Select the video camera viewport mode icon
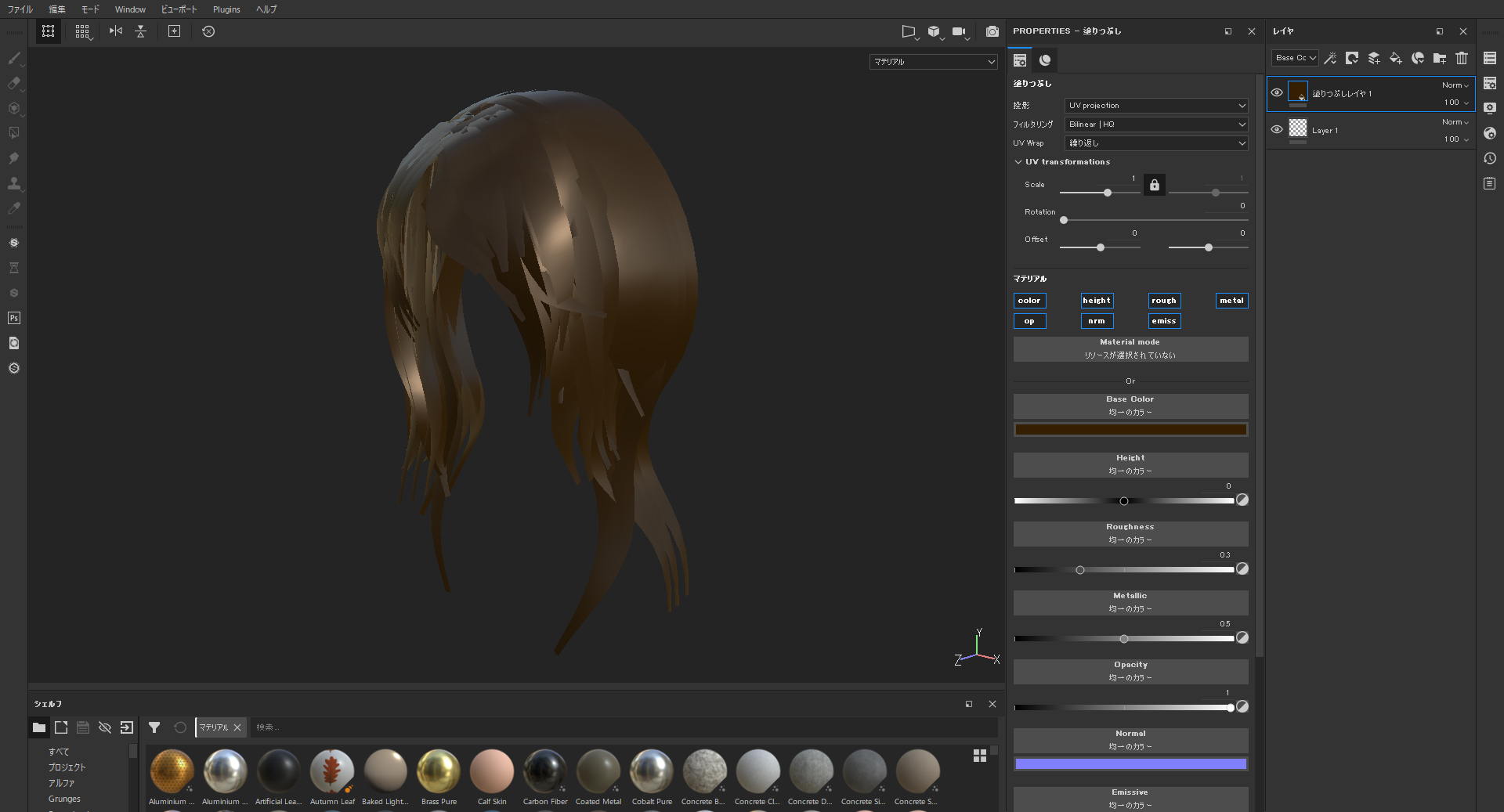Viewport: 1504px width, 812px height. [x=957, y=32]
